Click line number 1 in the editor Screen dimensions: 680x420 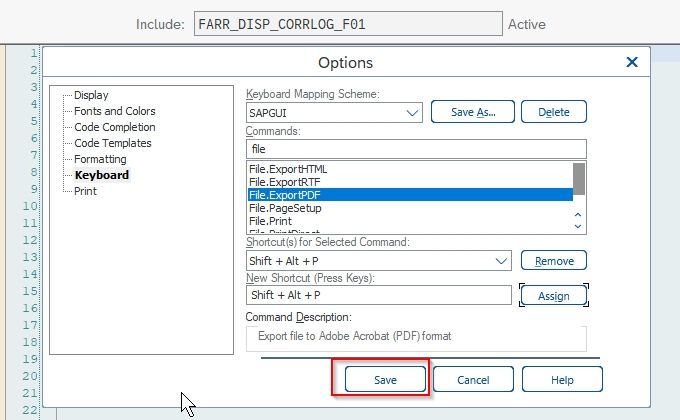[x=34, y=53]
